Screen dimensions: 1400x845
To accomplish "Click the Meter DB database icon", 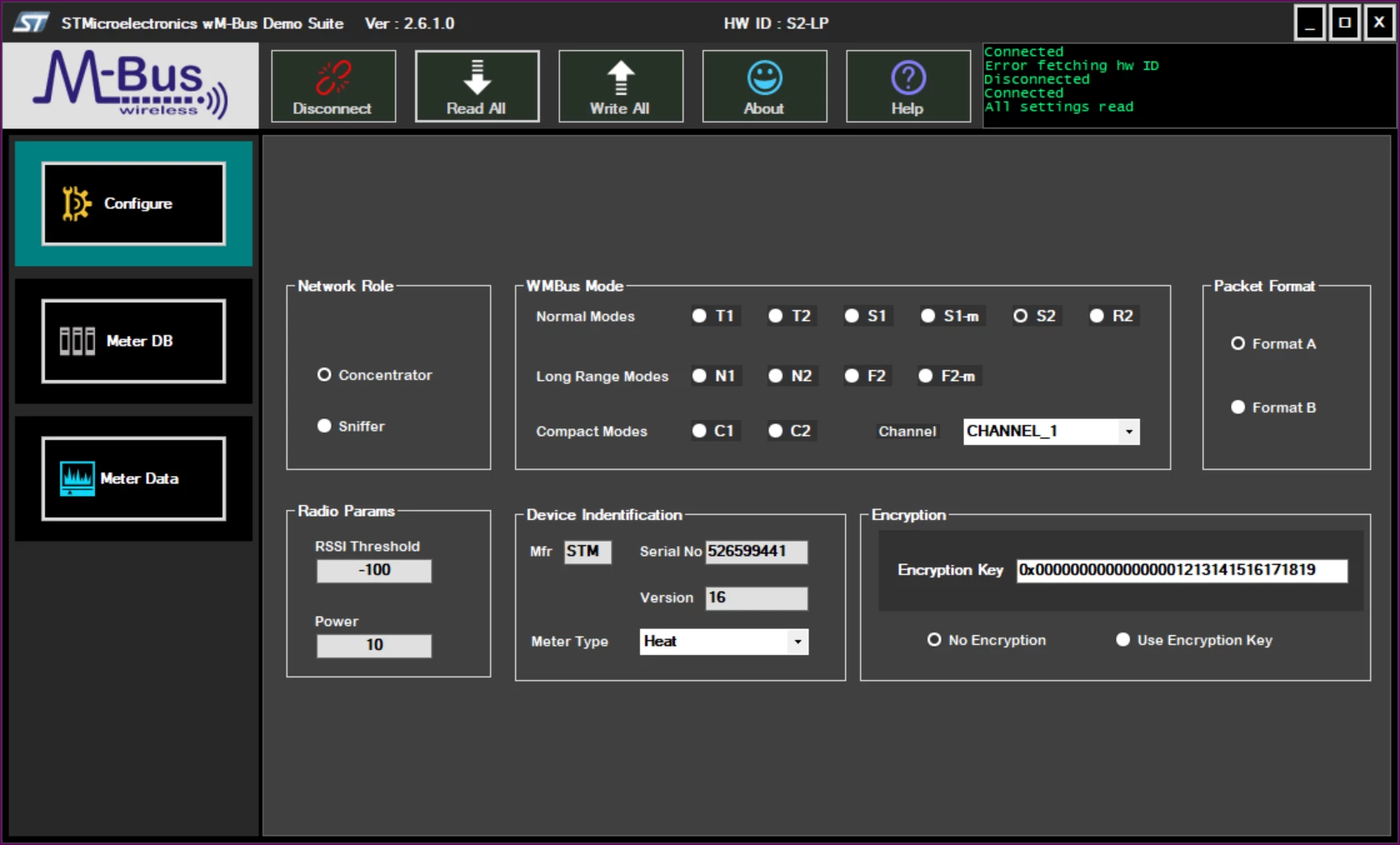I will point(77,341).
